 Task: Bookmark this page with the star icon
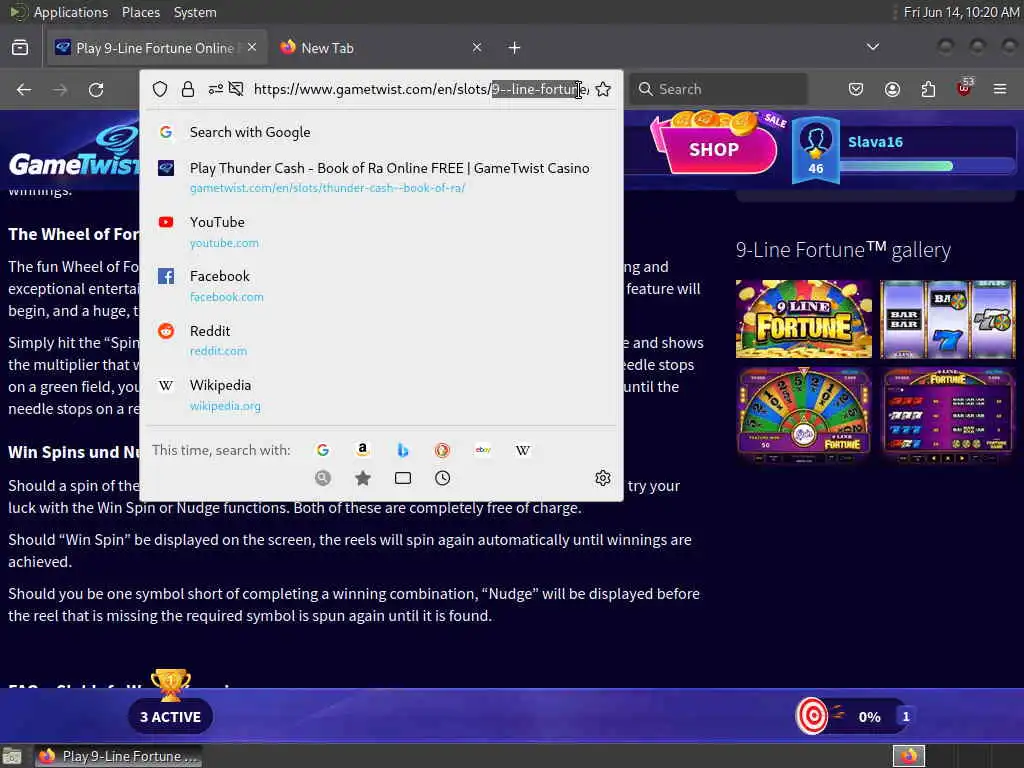coord(603,89)
